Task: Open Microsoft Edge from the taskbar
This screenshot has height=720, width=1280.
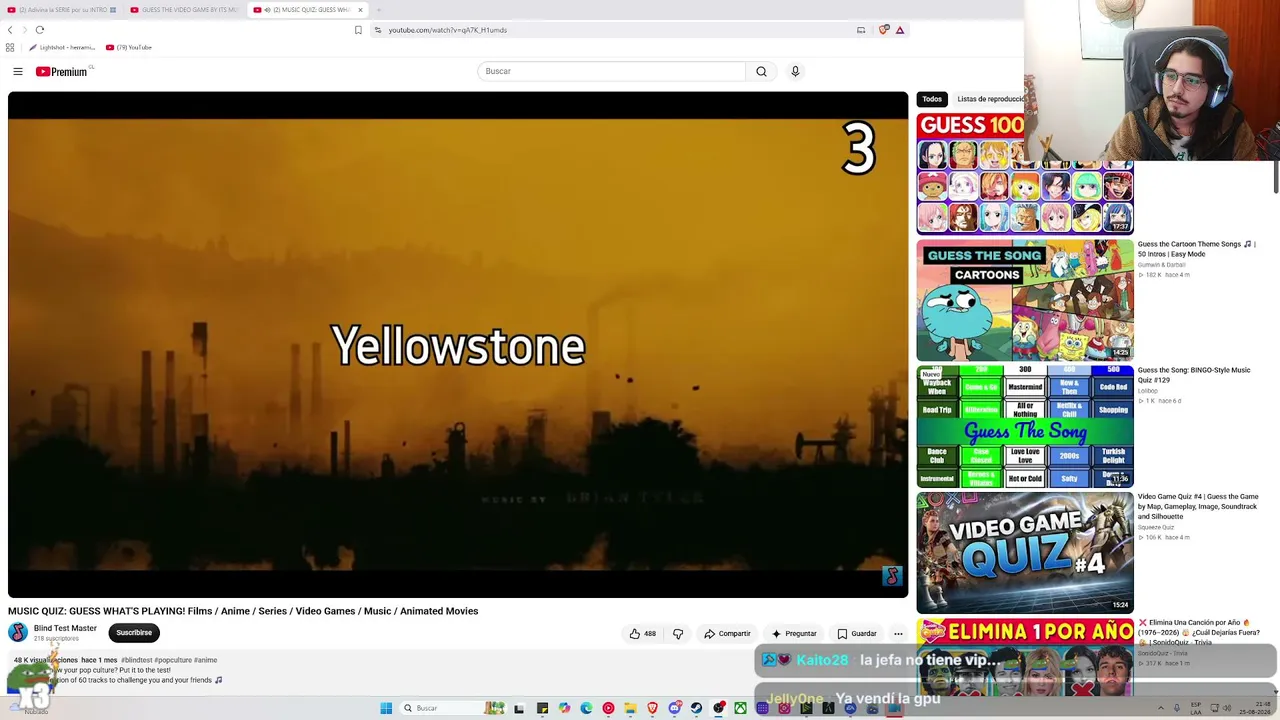Action: (x=586, y=708)
